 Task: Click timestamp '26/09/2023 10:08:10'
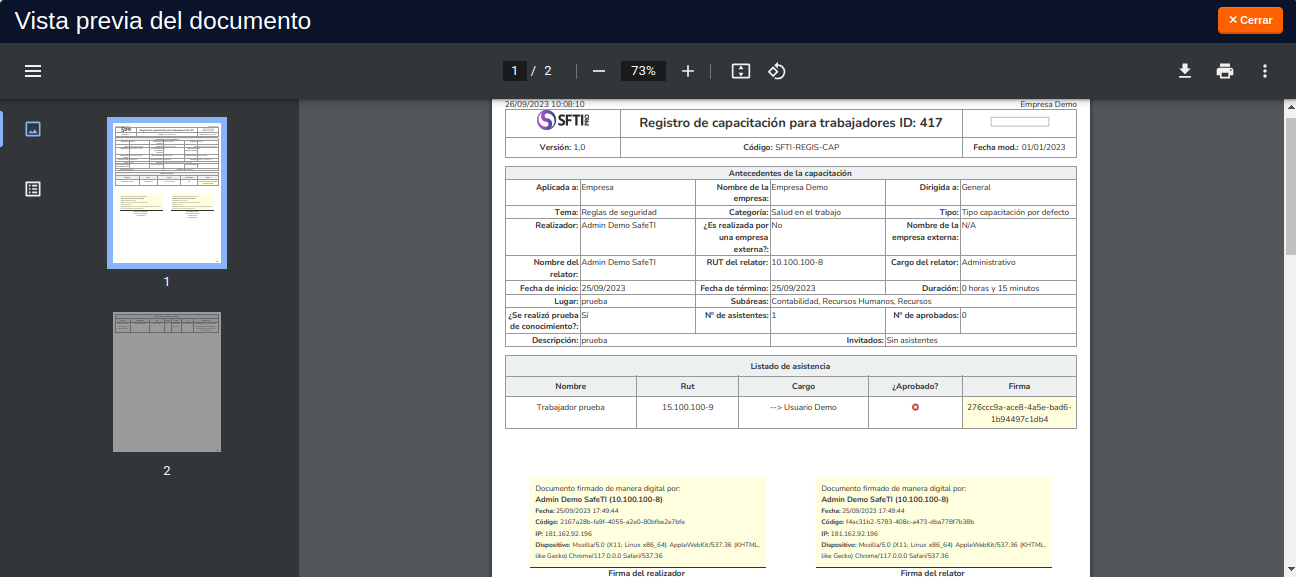pos(545,104)
